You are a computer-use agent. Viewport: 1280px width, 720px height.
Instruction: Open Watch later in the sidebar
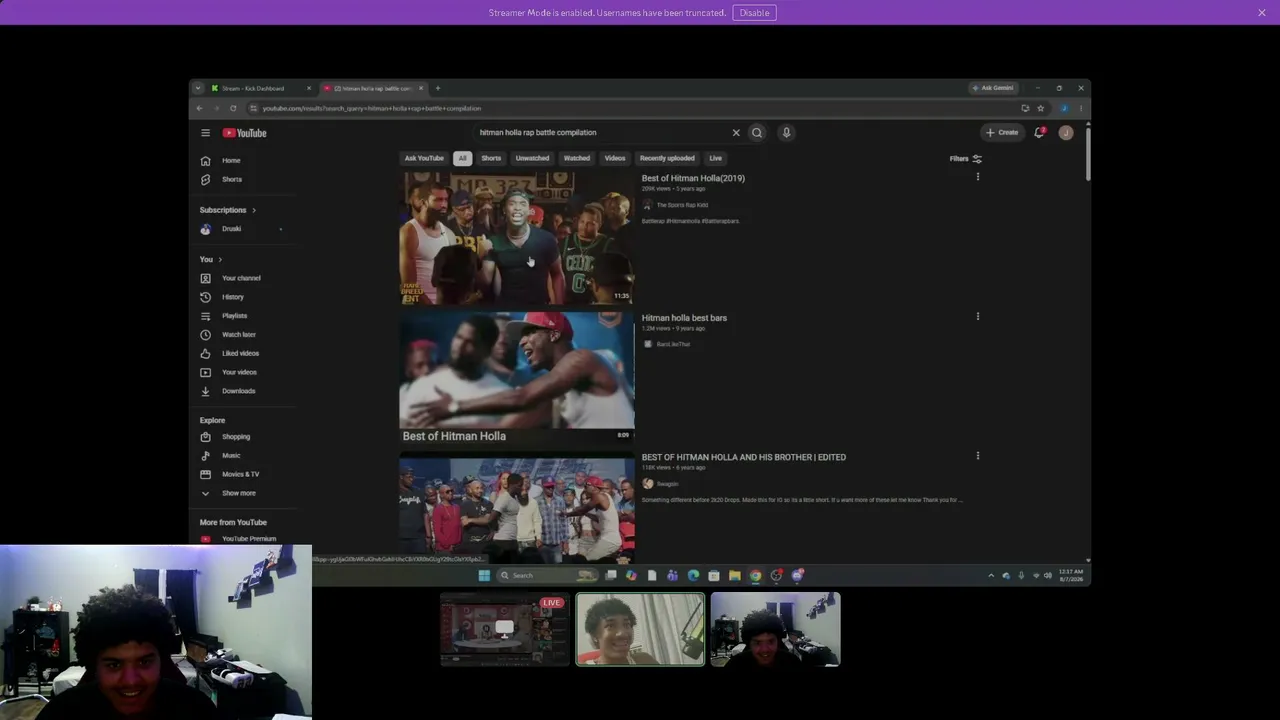click(229, 335)
